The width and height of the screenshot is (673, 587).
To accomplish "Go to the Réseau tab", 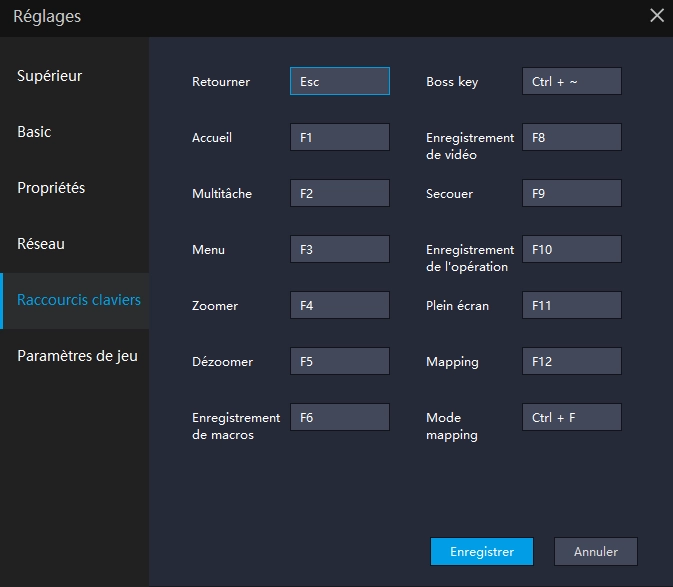I will [41, 244].
